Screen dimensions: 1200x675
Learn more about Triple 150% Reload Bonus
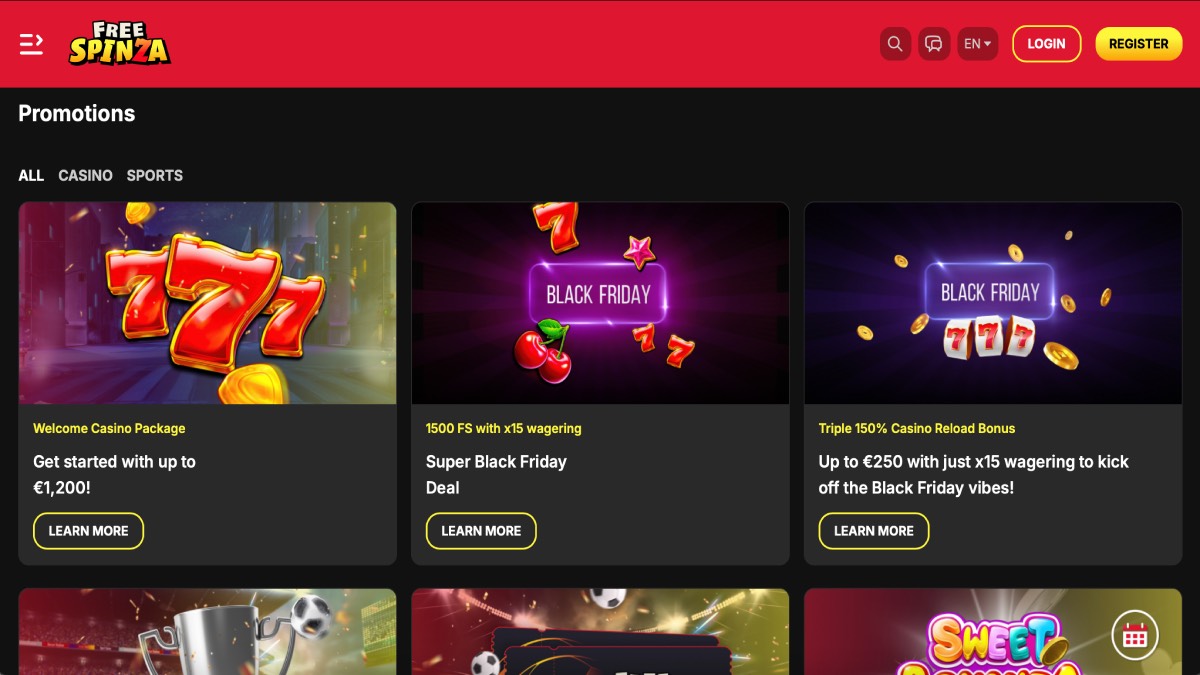874,531
